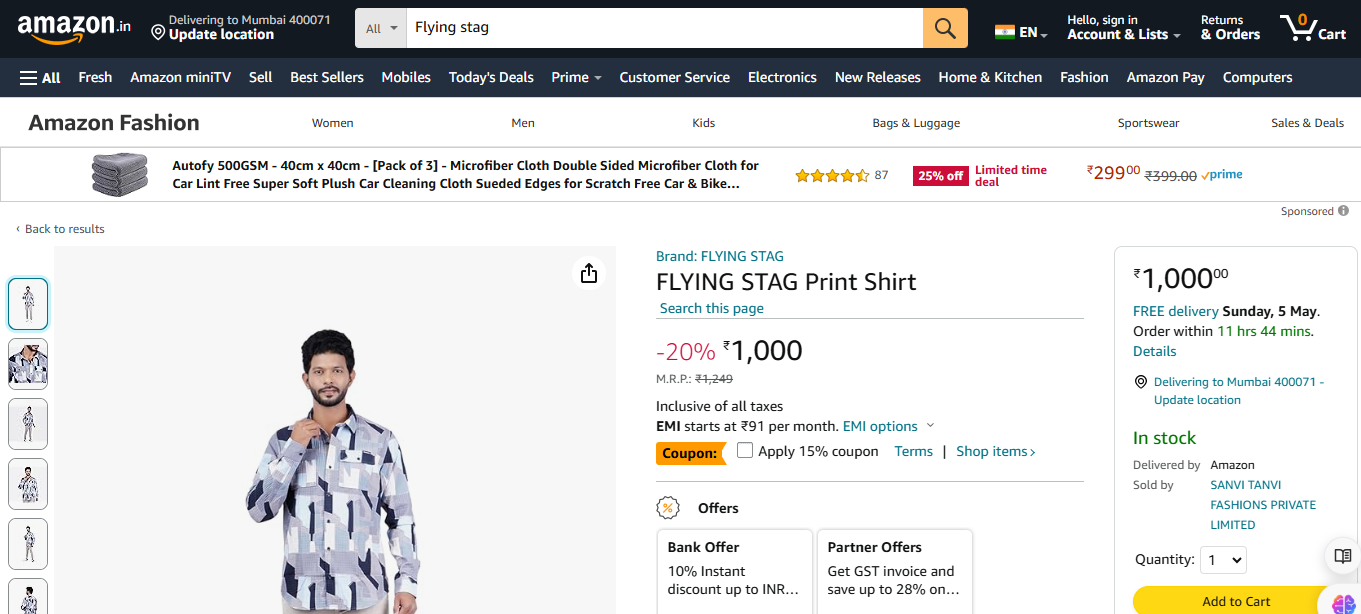Open the All search category dropdown
Image resolution: width=1361 pixels, height=614 pixels.
[x=381, y=28]
